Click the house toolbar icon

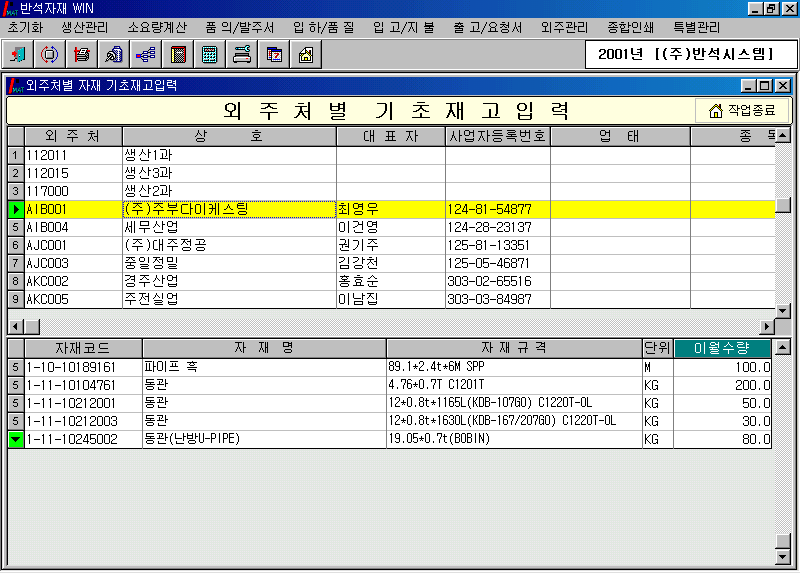305,54
